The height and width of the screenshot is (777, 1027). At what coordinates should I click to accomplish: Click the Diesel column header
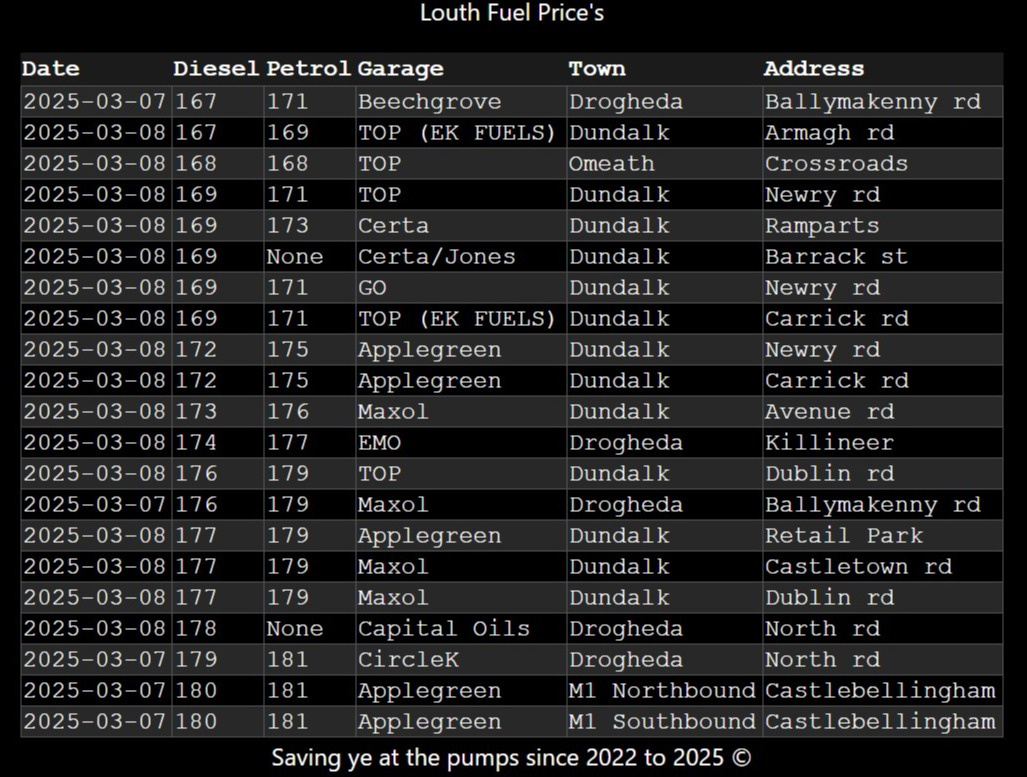pyautogui.click(x=218, y=69)
